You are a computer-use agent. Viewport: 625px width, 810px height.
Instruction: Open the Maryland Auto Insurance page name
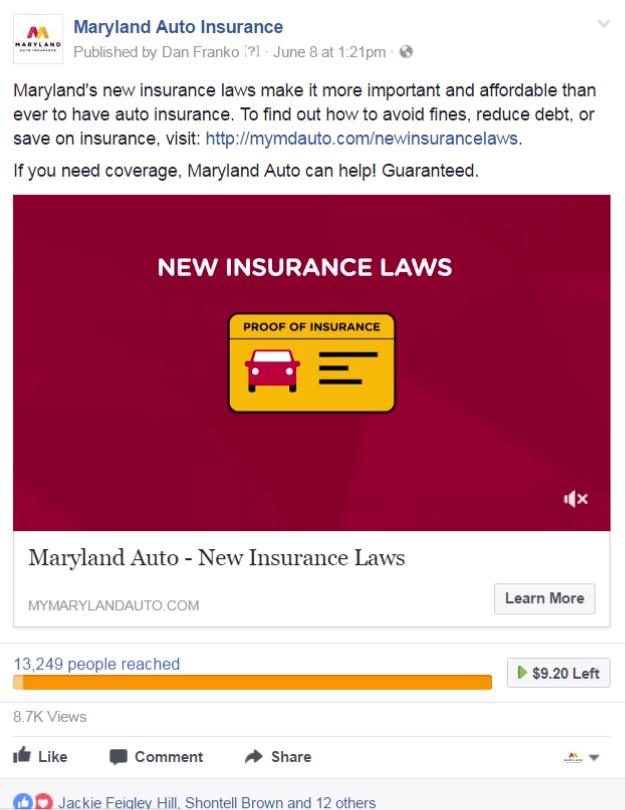[178, 27]
